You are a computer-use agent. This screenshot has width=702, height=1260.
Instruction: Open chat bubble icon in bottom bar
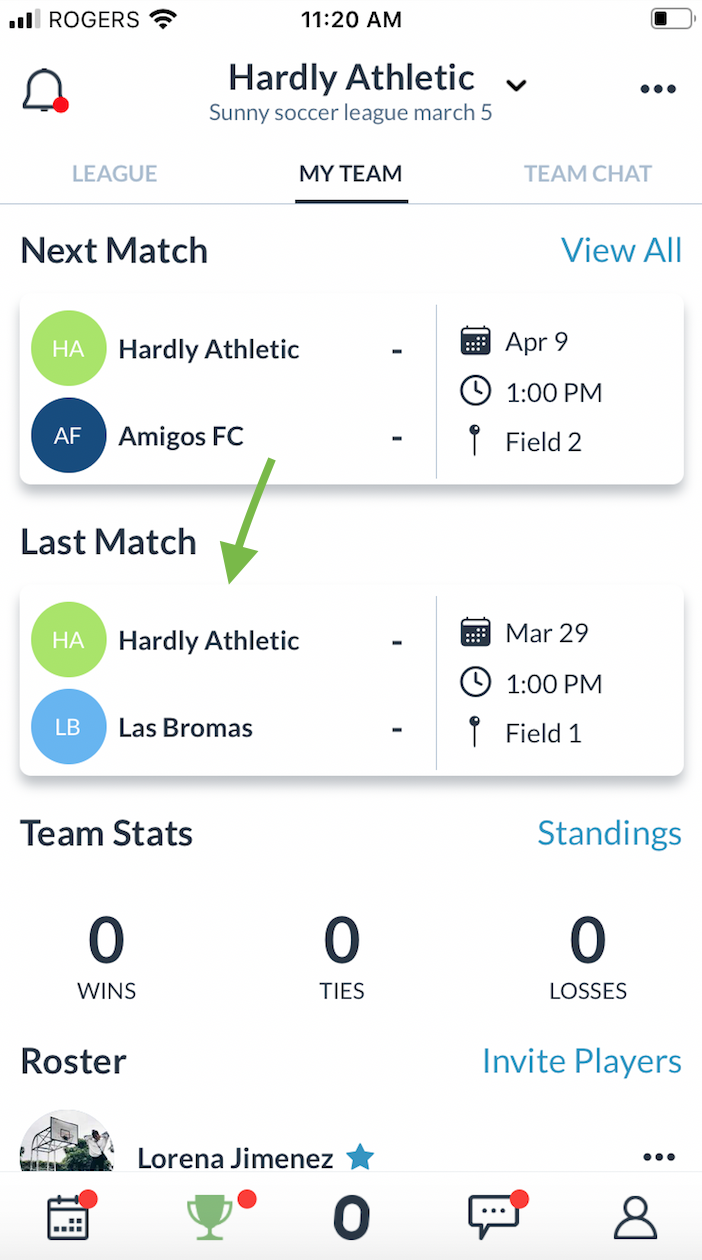tap(494, 1217)
